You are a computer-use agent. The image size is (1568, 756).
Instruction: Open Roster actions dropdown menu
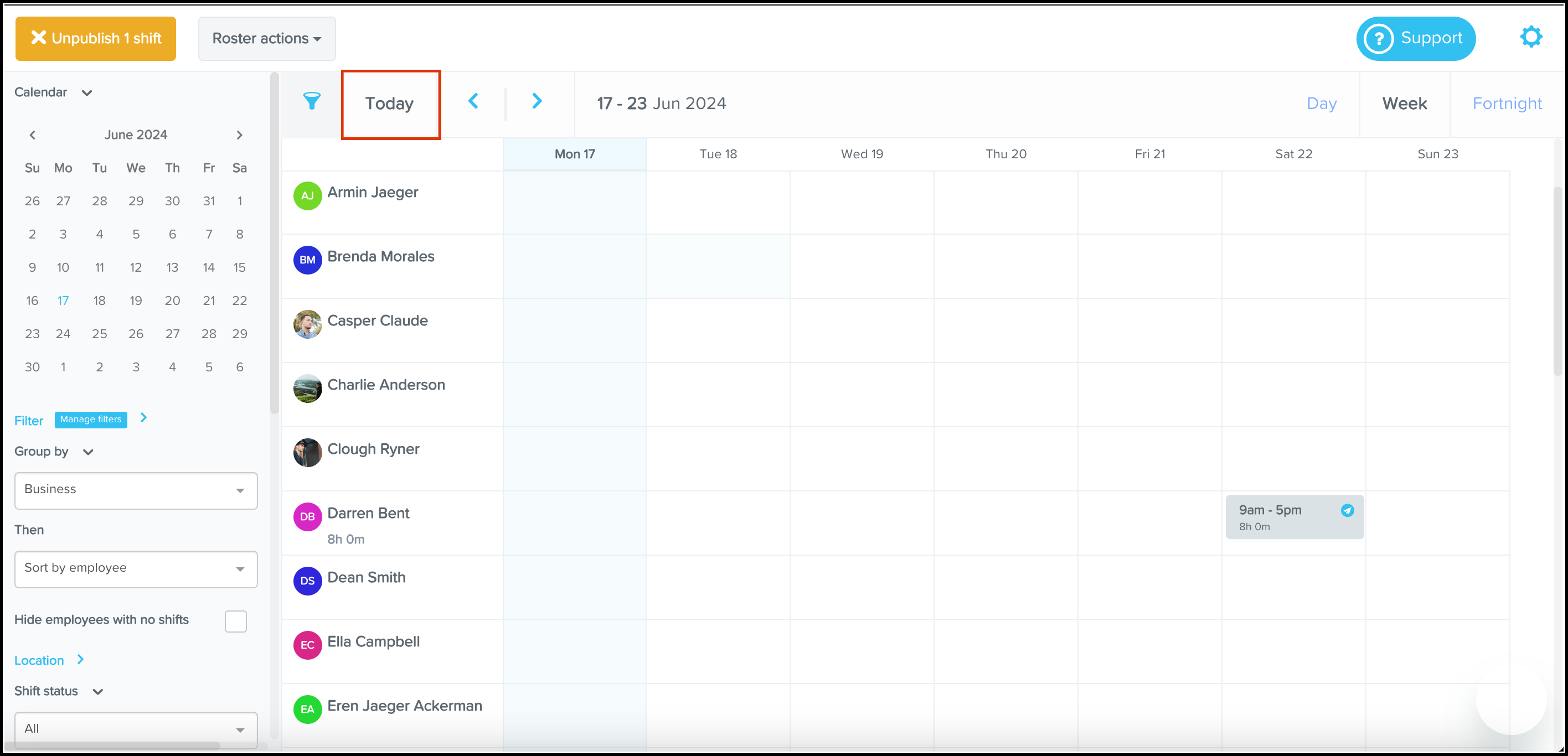pyautogui.click(x=267, y=38)
